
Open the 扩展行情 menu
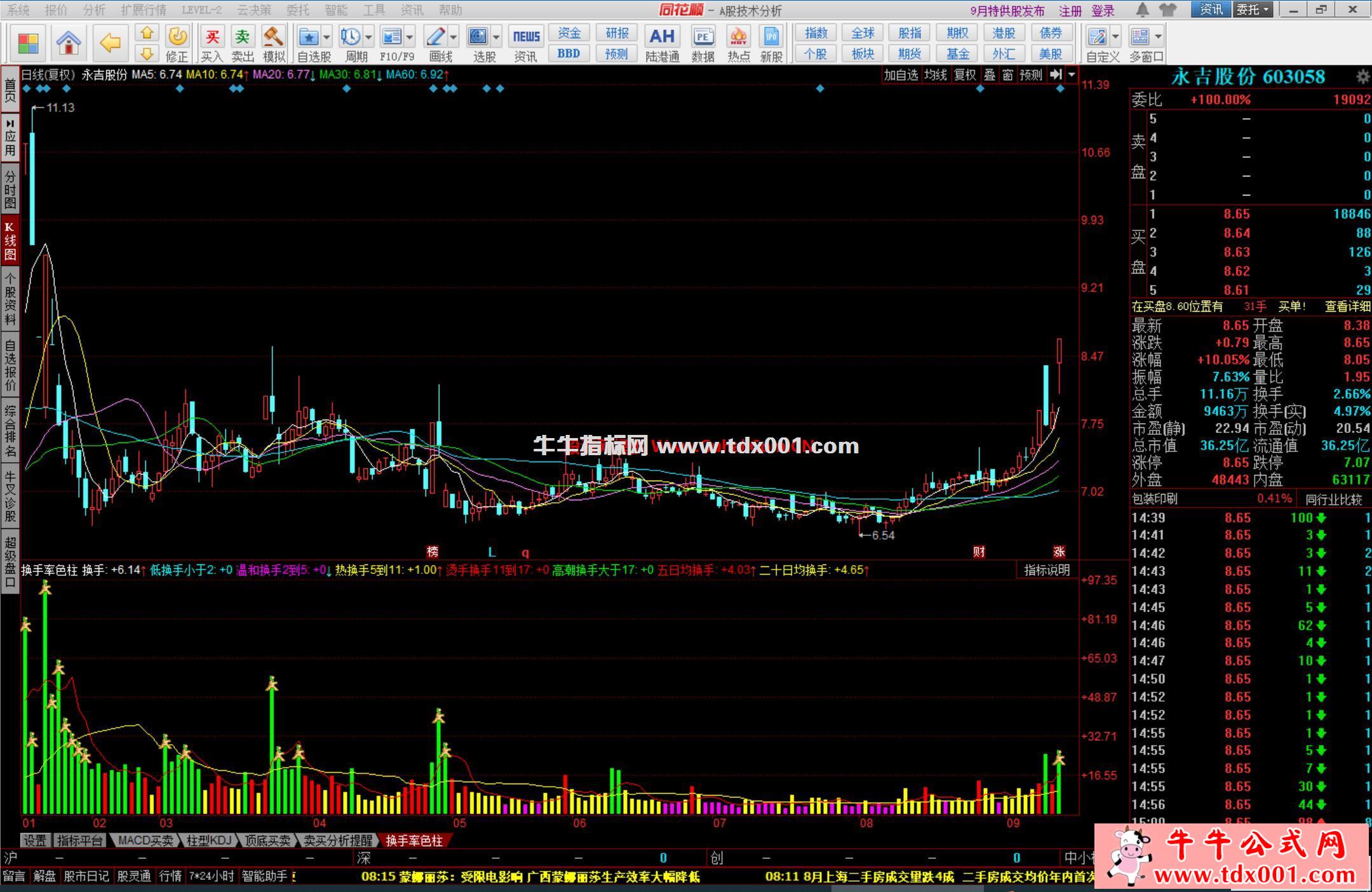pyautogui.click(x=144, y=10)
